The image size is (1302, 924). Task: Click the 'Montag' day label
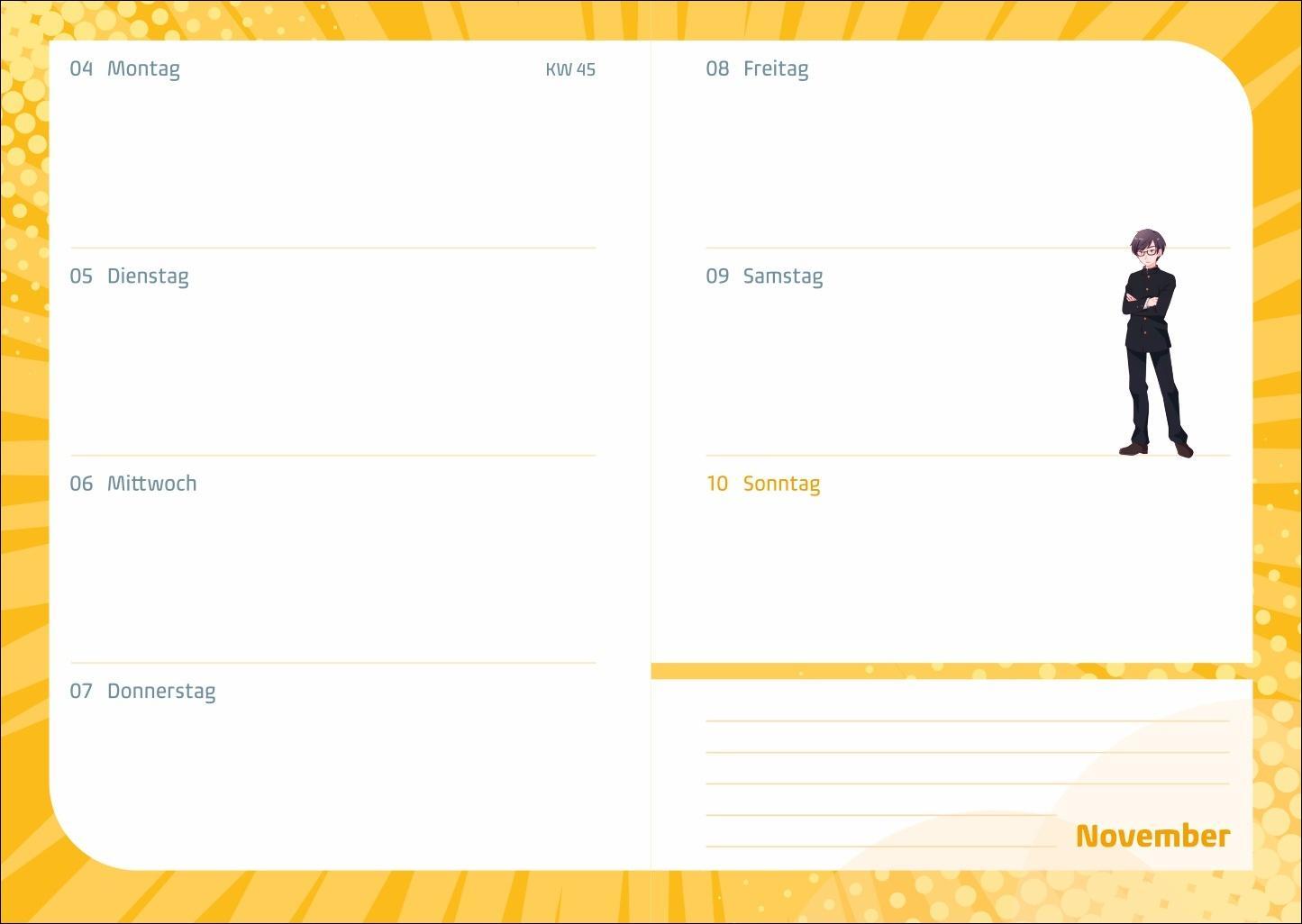tap(143, 69)
